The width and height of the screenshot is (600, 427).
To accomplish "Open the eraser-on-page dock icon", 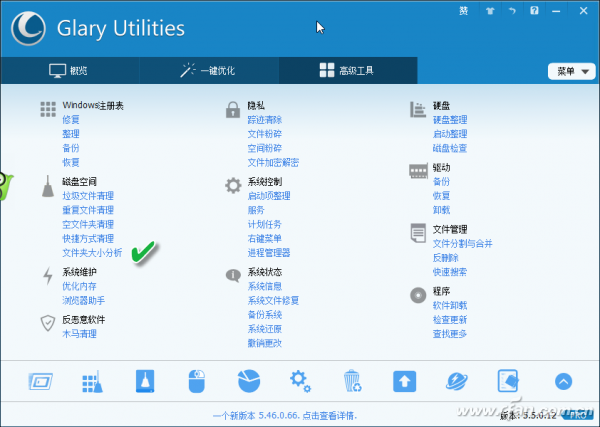I will [x=508, y=381].
